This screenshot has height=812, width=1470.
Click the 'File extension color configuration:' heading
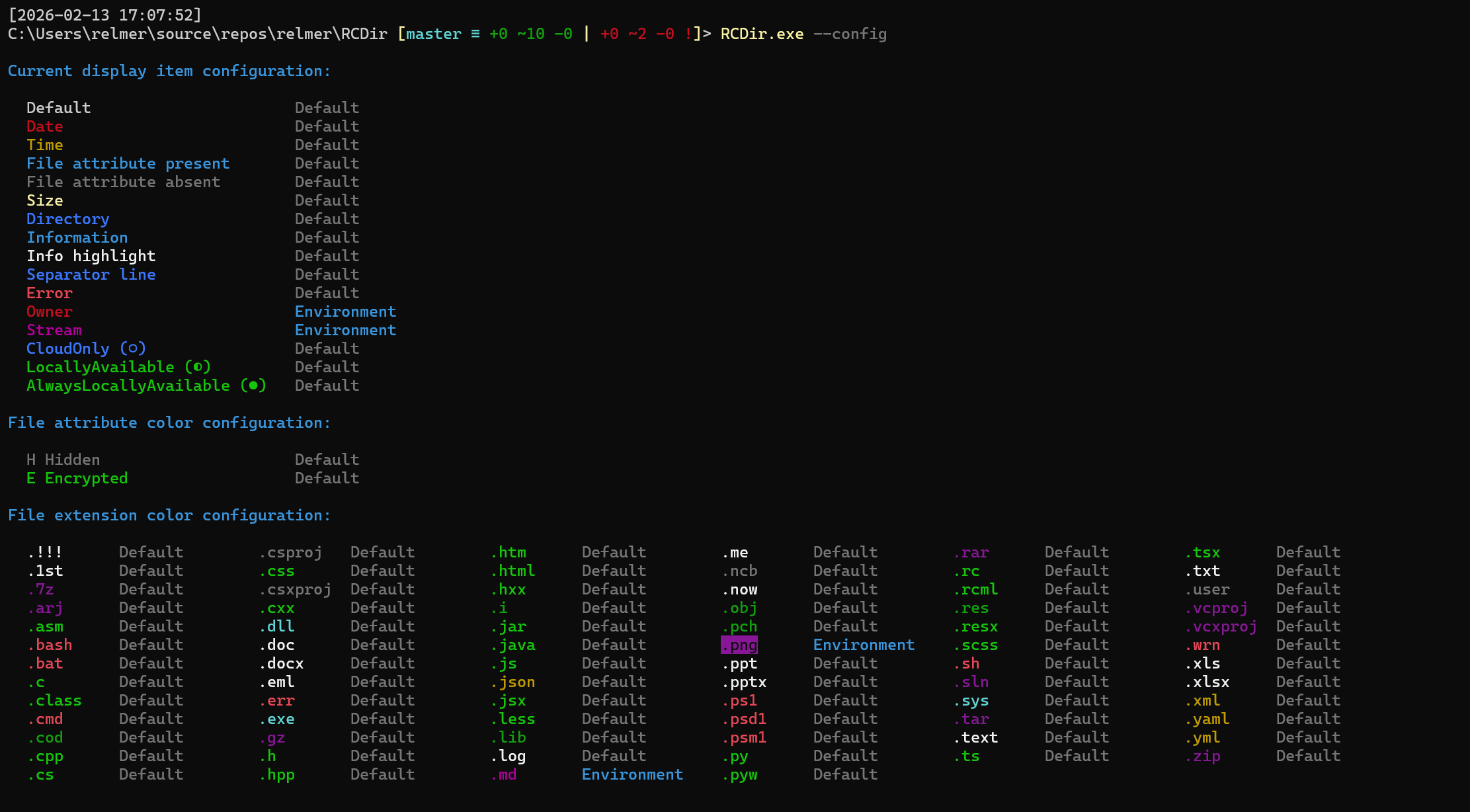(x=169, y=515)
